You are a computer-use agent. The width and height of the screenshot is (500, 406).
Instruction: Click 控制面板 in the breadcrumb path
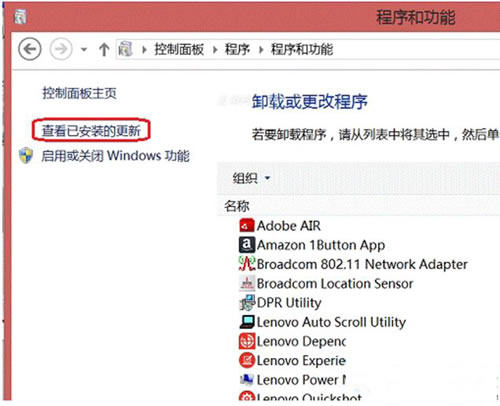(179, 49)
